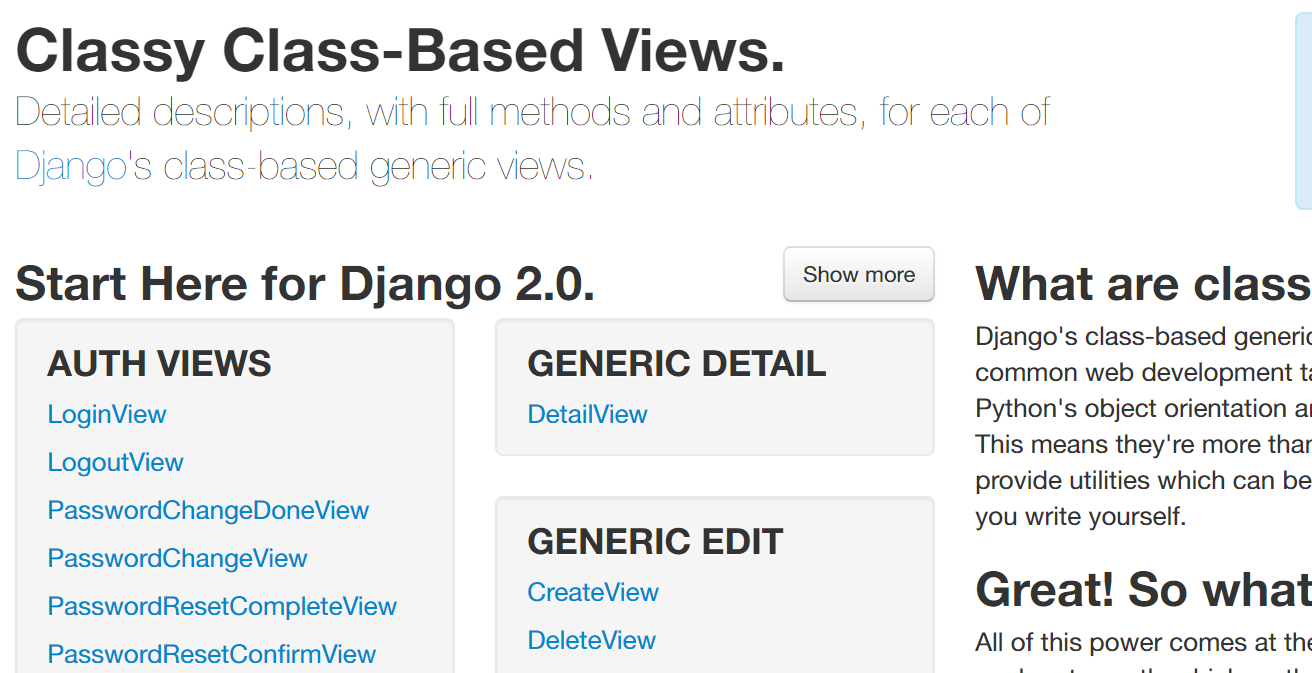Open the LoginView link

107,414
